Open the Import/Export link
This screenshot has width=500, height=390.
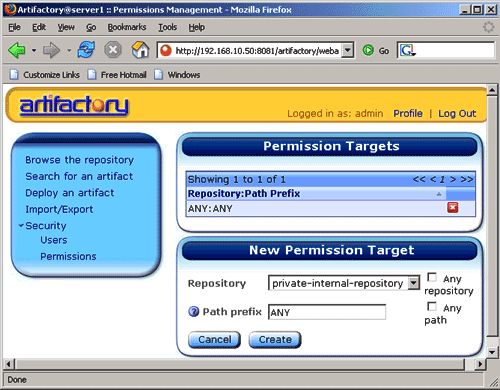click(59, 209)
